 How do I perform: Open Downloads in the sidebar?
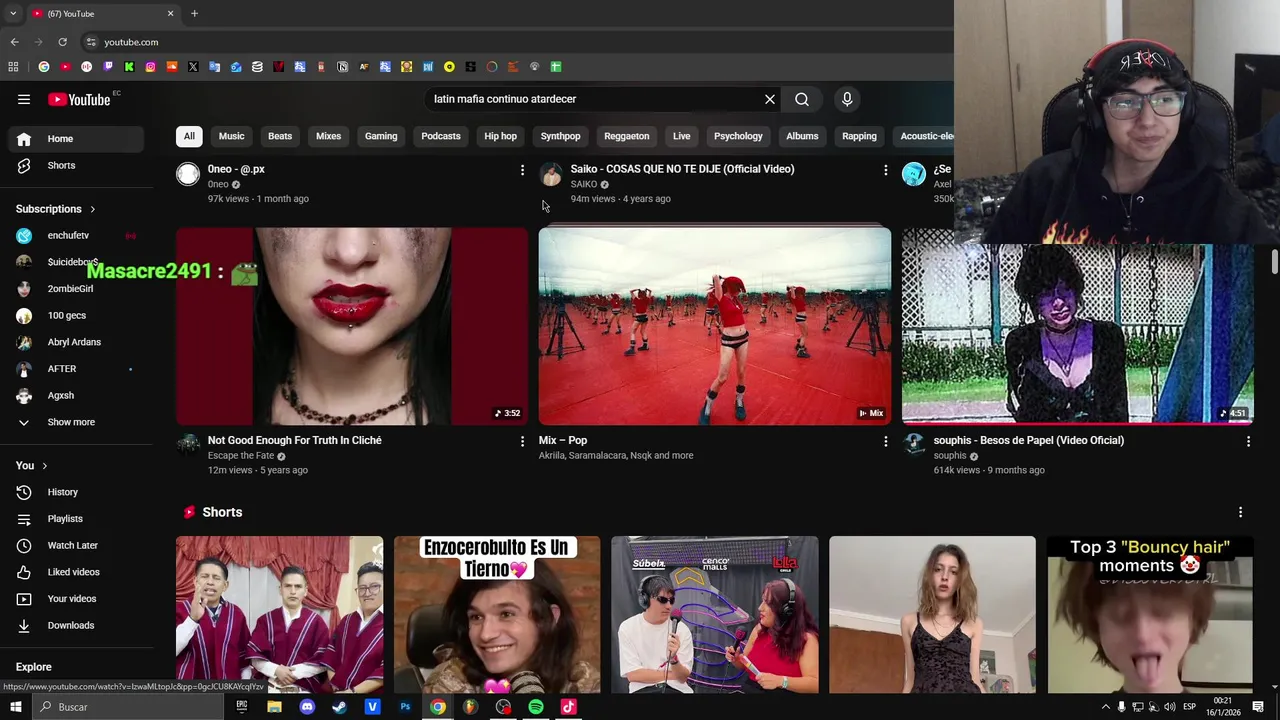click(x=76, y=625)
